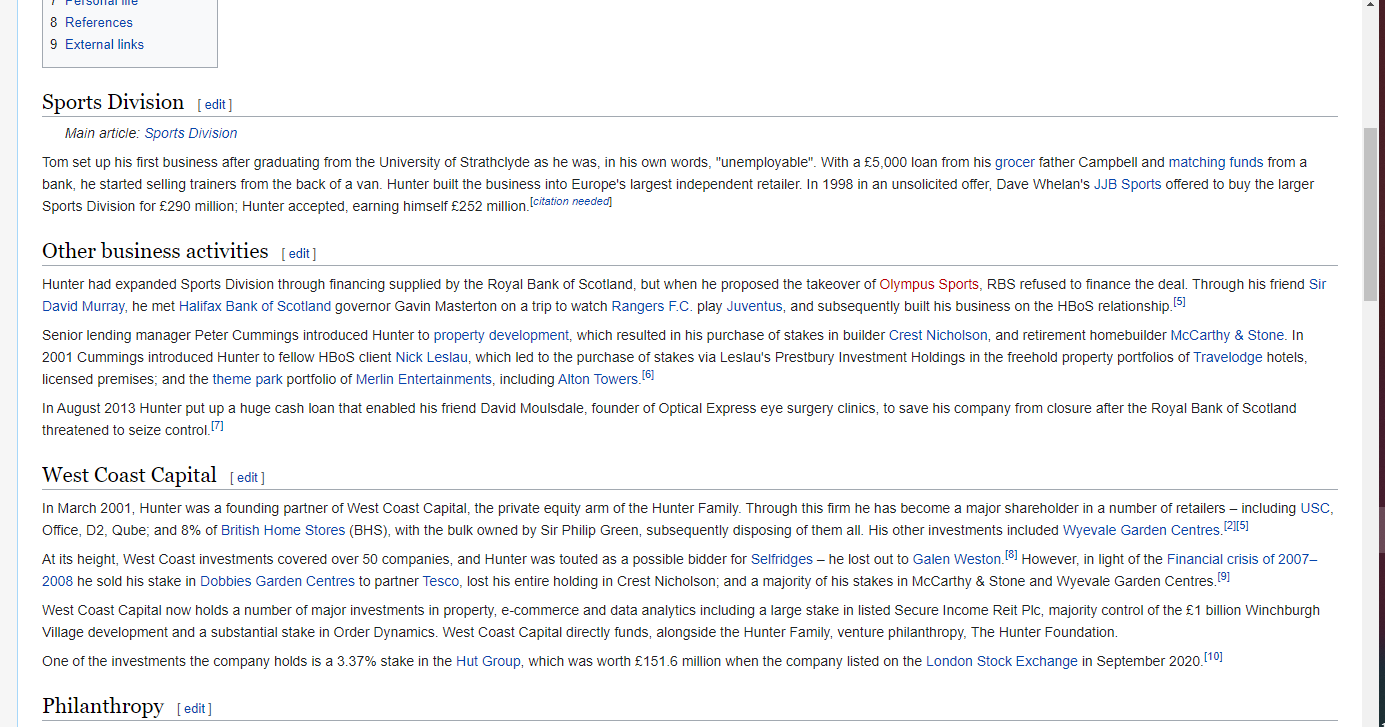Jump to footnote 10 reference
The image size is (1385, 727).
tap(1213, 656)
